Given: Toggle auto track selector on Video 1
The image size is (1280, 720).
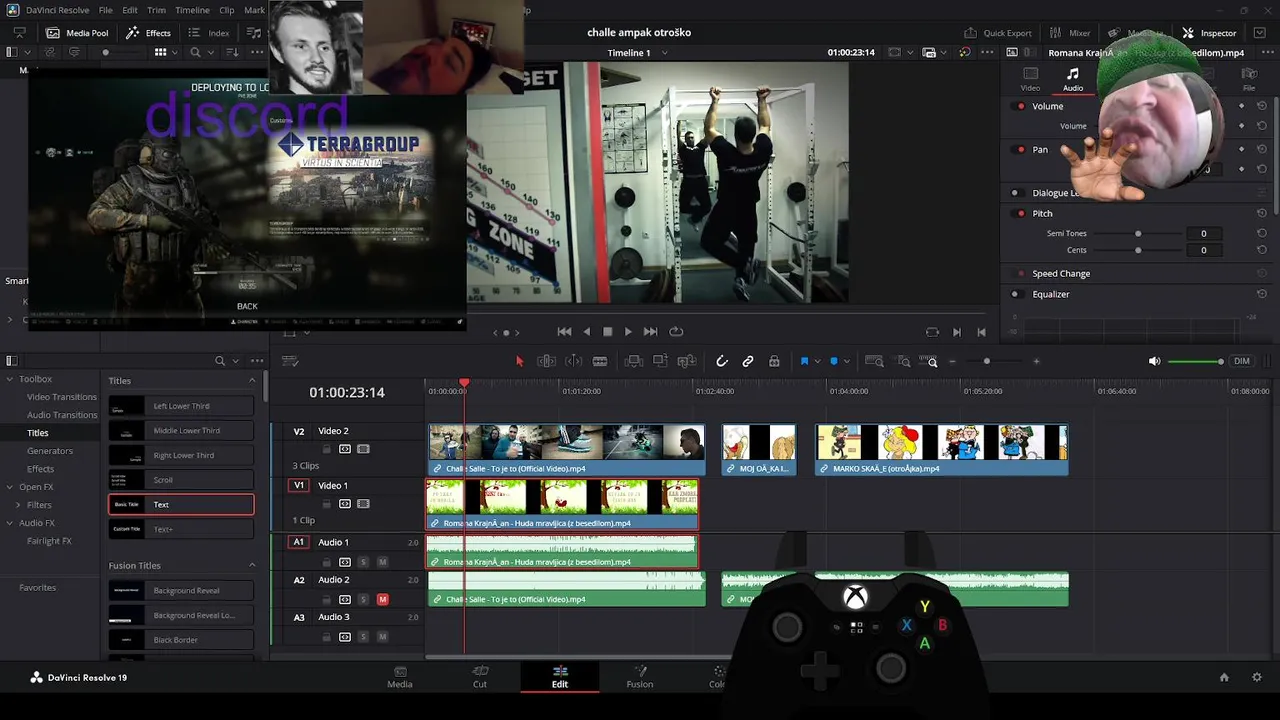Looking at the screenshot, I should pos(345,504).
